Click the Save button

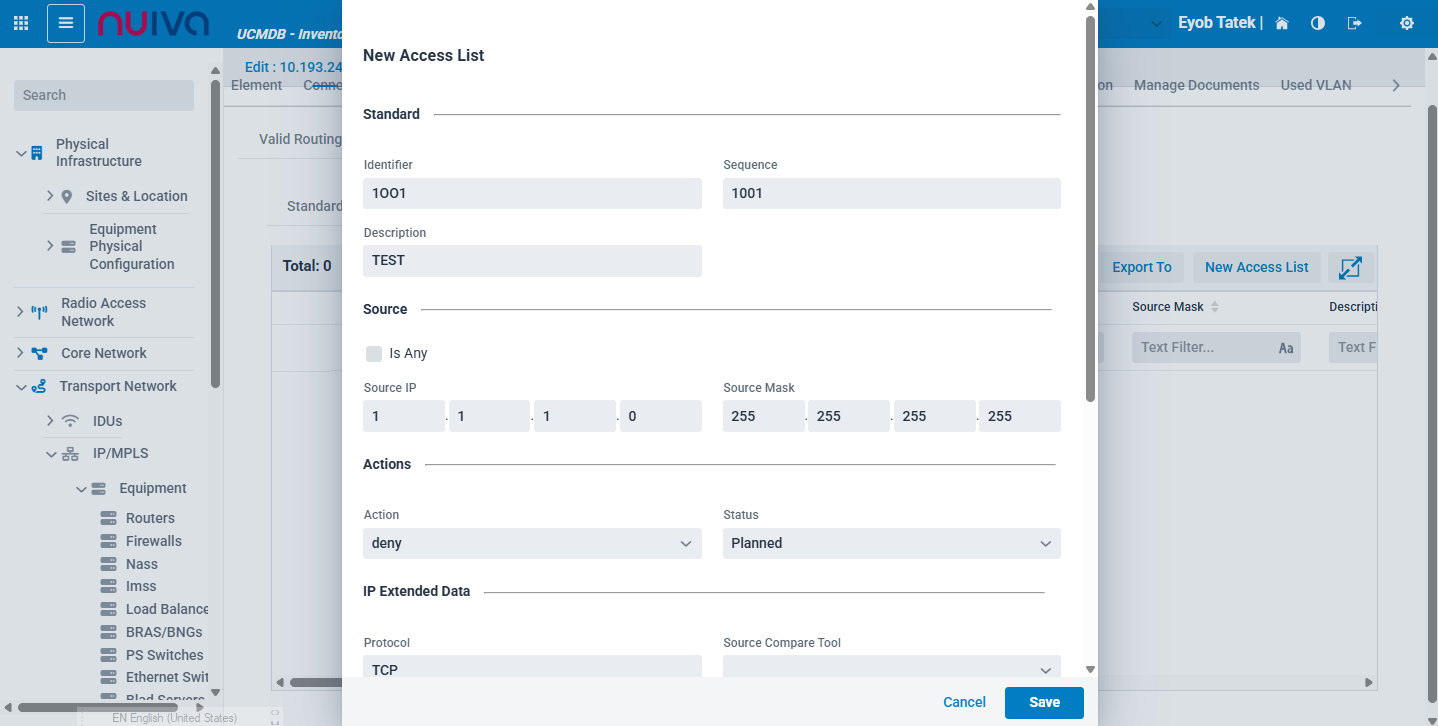(x=1044, y=702)
